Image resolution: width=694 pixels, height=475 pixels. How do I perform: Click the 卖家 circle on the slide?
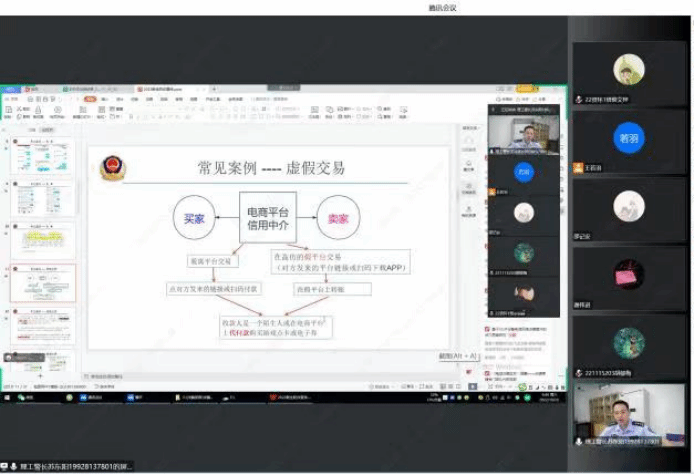[338, 218]
